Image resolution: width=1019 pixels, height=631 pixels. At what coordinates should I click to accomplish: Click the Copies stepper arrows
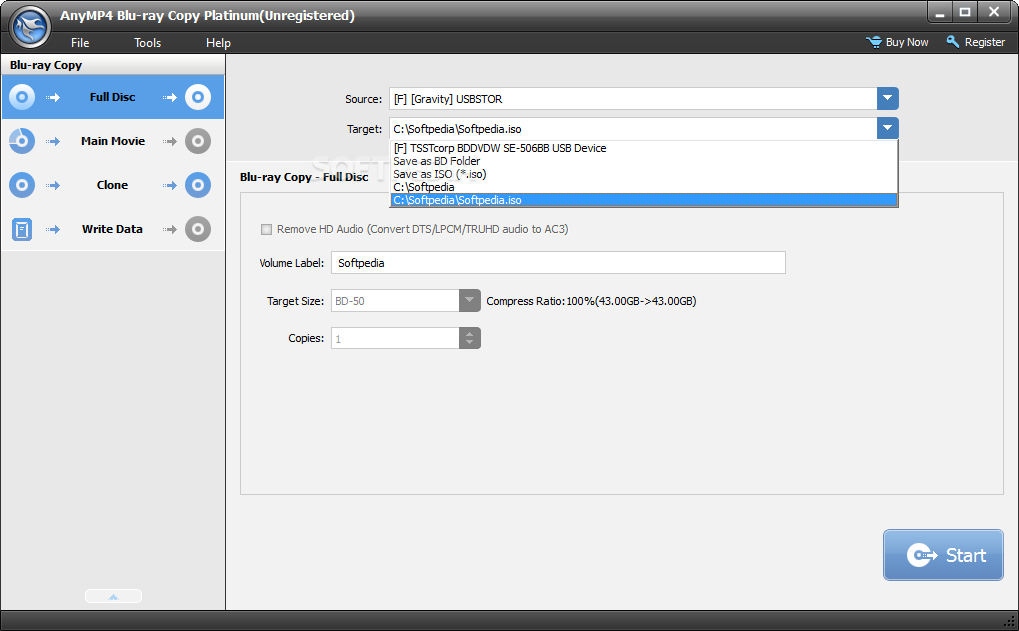coord(469,338)
